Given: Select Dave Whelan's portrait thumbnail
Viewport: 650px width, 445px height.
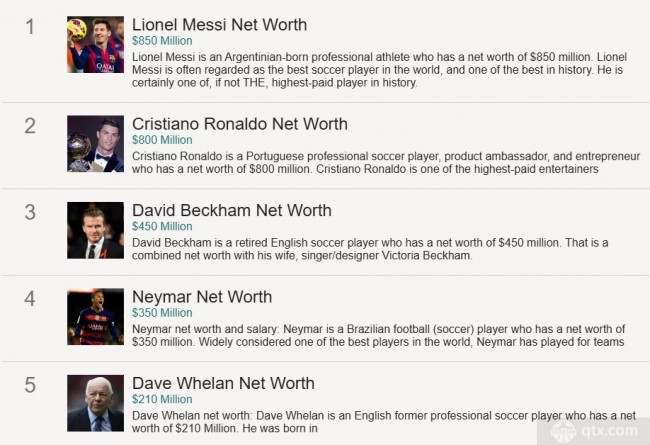Looking at the screenshot, I should click(95, 403).
